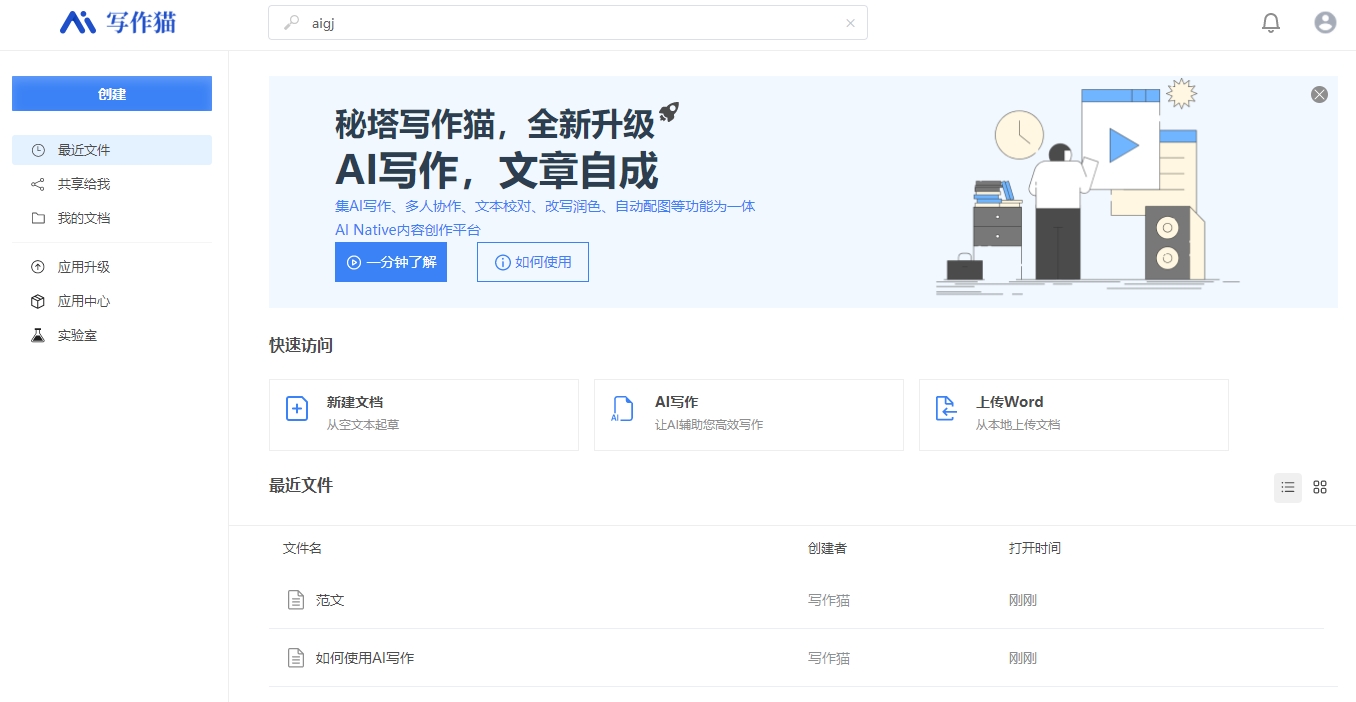Click creator 写作猫 in 范文 row
Screen dimensions: 1356x702
[829, 600]
